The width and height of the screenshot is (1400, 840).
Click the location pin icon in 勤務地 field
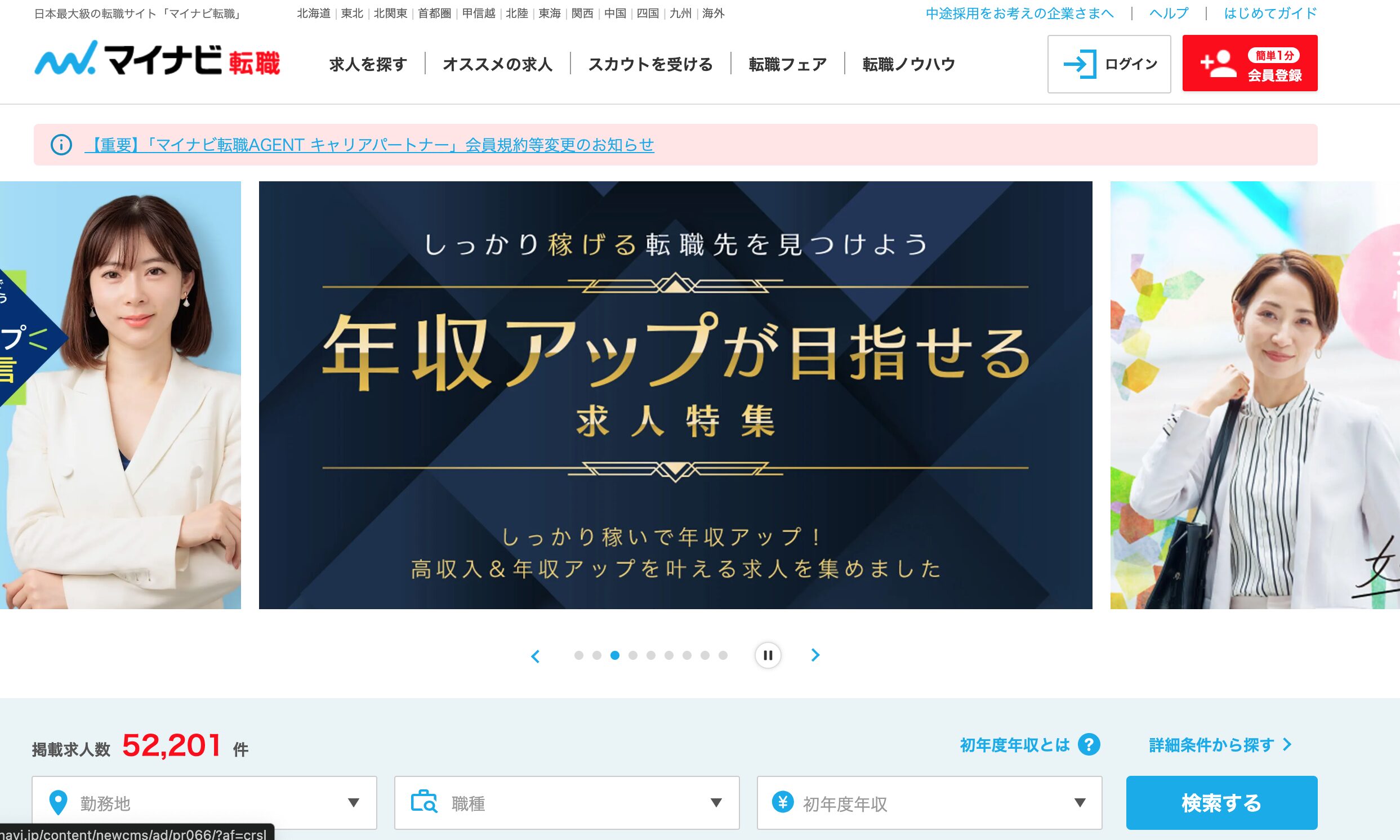pyautogui.click(x=59, y=803)
